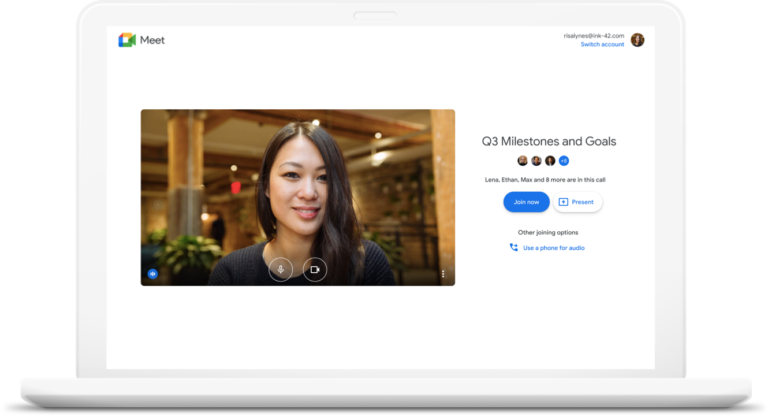Expand the +8 more participants badge
768x416 pixels.
click(x=564, y=161)
